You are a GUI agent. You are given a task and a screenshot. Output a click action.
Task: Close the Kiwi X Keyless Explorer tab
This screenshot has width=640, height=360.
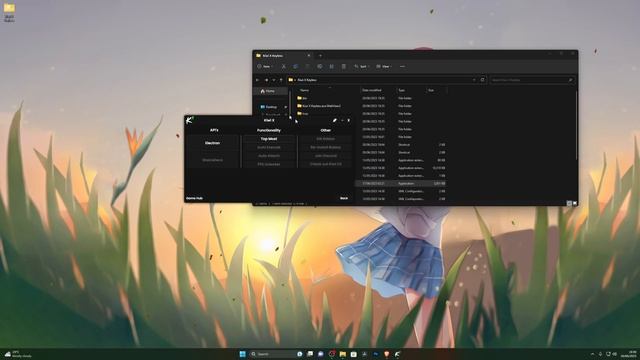309,56
